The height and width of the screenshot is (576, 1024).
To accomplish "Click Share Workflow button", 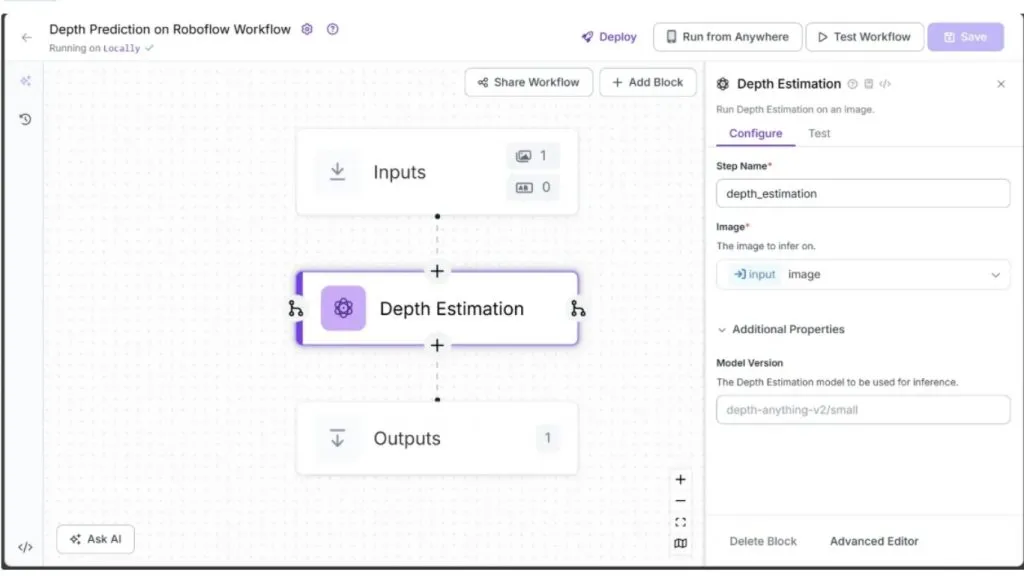I will [528, 82].
